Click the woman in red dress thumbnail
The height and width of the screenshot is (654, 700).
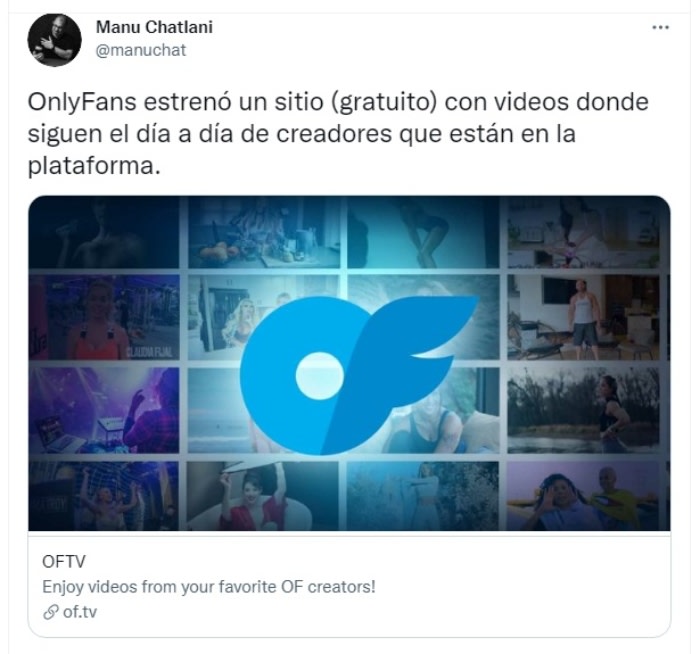click(x=262, y=496)
